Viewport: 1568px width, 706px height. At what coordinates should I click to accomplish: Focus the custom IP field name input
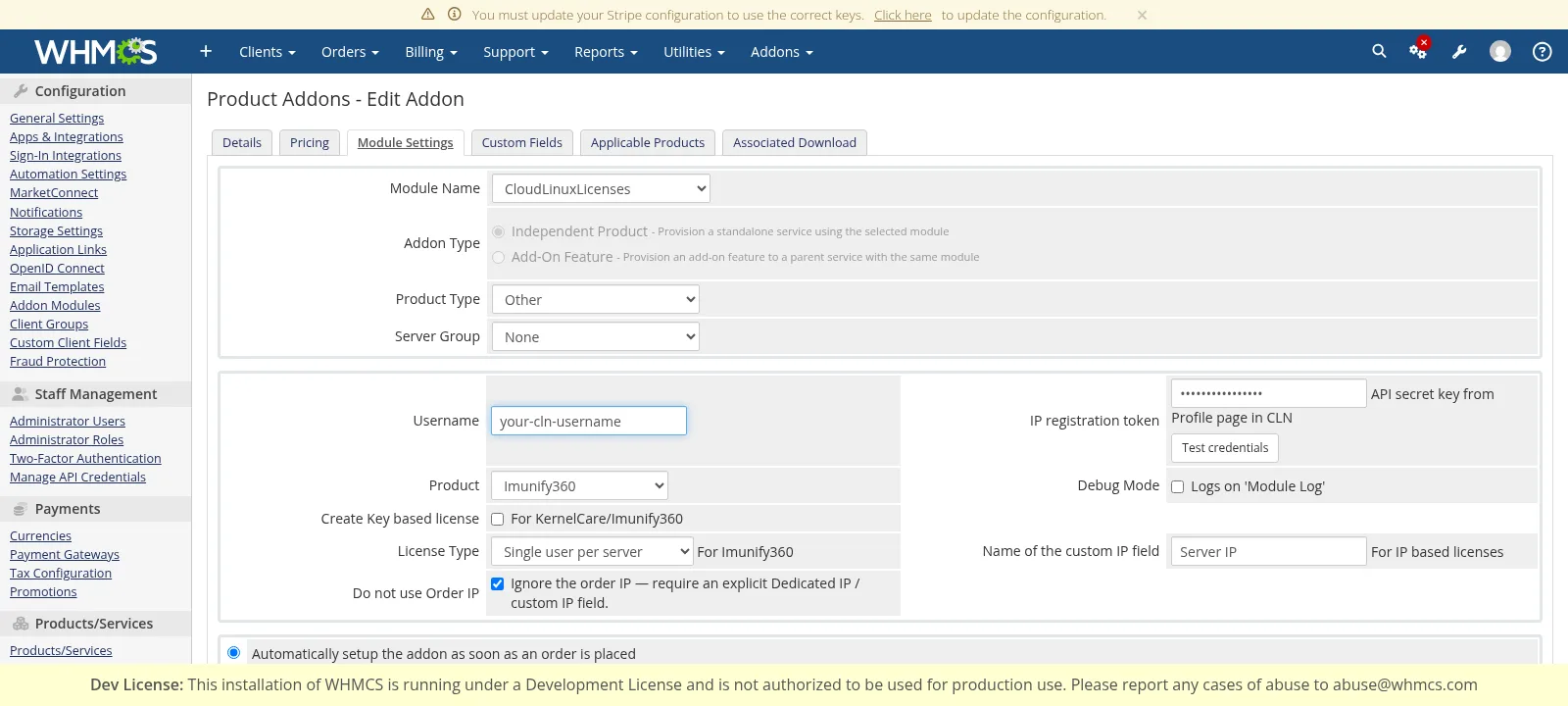[x=1268, y=551]
